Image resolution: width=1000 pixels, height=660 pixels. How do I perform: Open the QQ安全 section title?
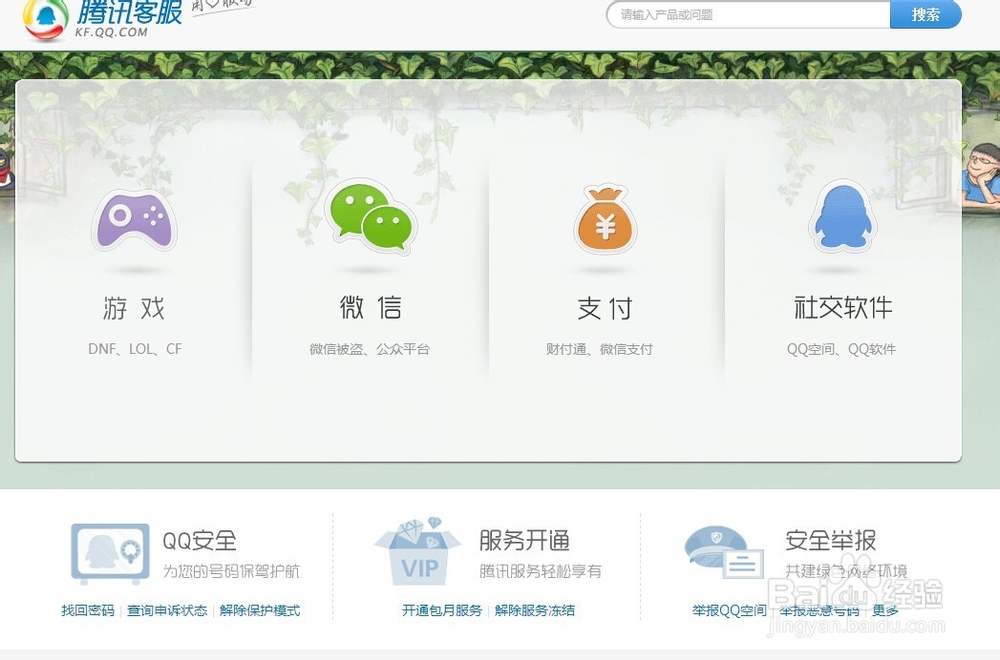tap(200, 541)
